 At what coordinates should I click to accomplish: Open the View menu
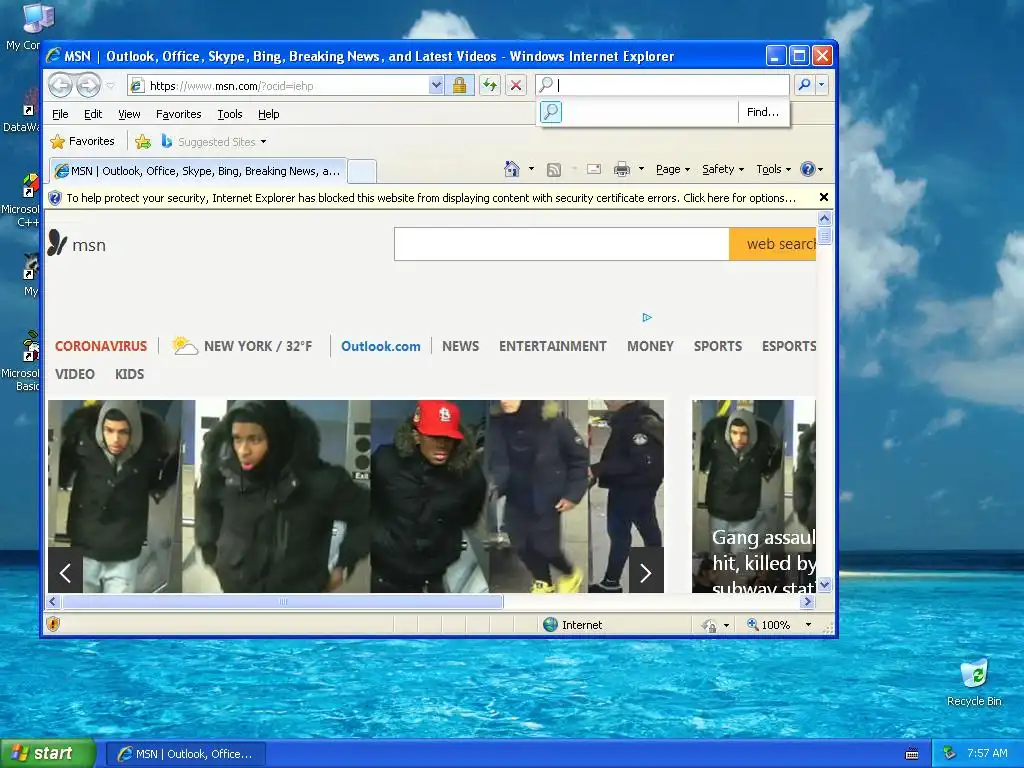pyautogui.click(x=129, y=114)
